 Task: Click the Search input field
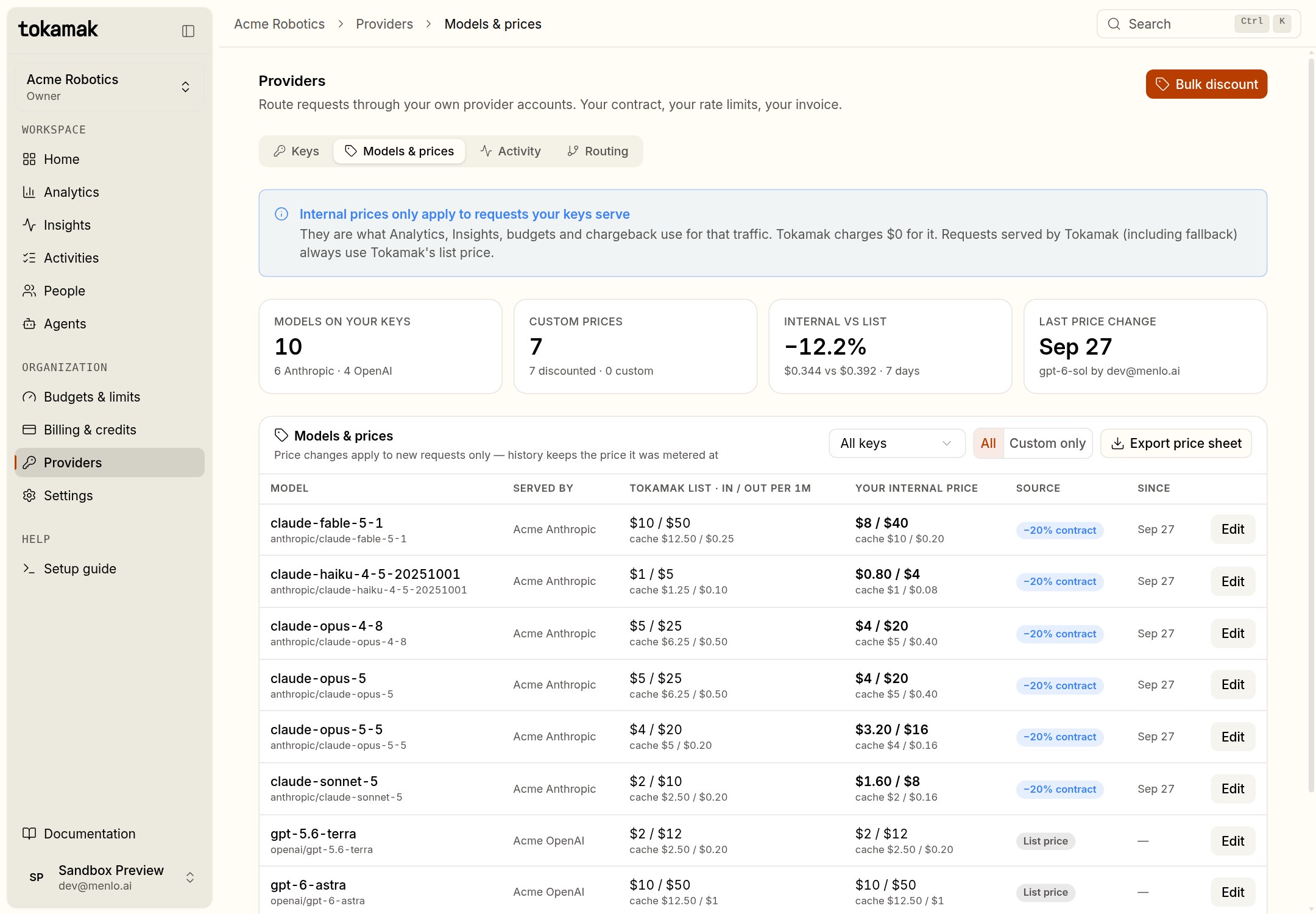[x=1198, y=24]
